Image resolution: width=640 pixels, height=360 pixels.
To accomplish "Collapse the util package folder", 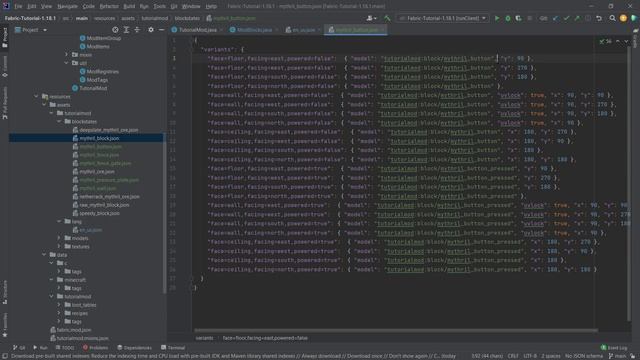I will (66, 63).
